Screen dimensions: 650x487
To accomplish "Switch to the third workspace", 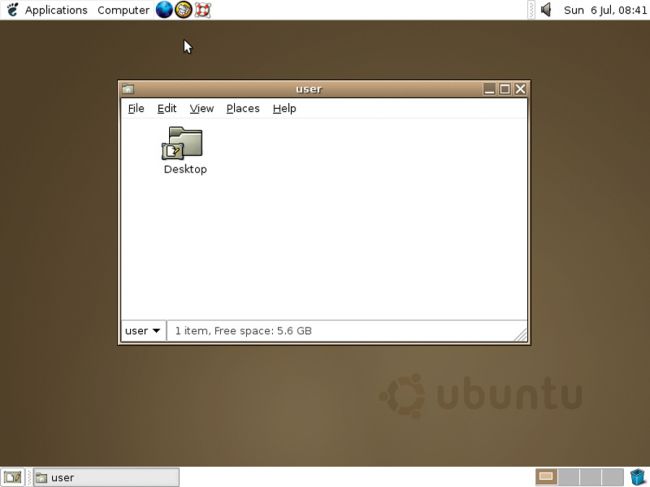I will pos(591,477).
